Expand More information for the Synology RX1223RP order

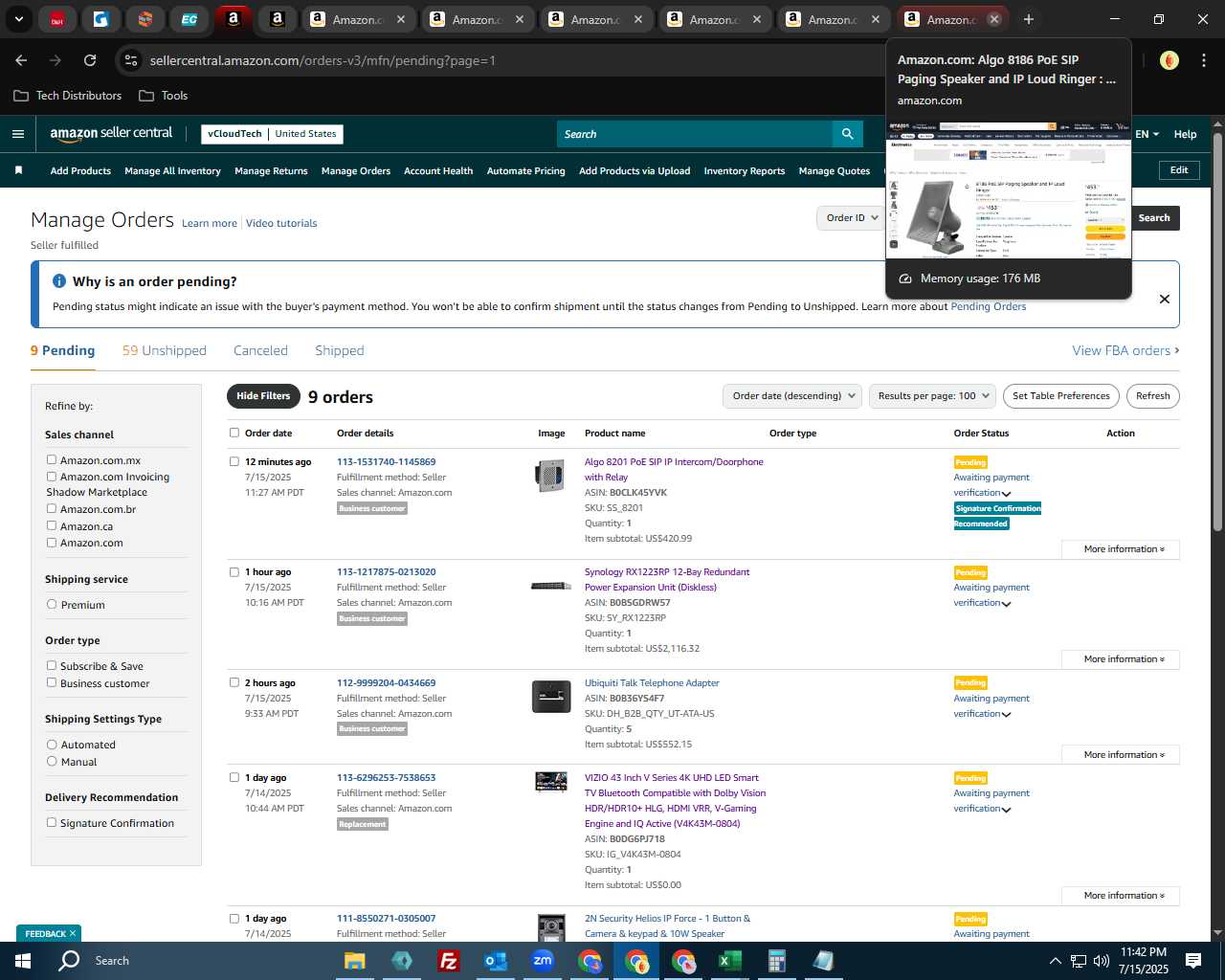[1121, 659]
